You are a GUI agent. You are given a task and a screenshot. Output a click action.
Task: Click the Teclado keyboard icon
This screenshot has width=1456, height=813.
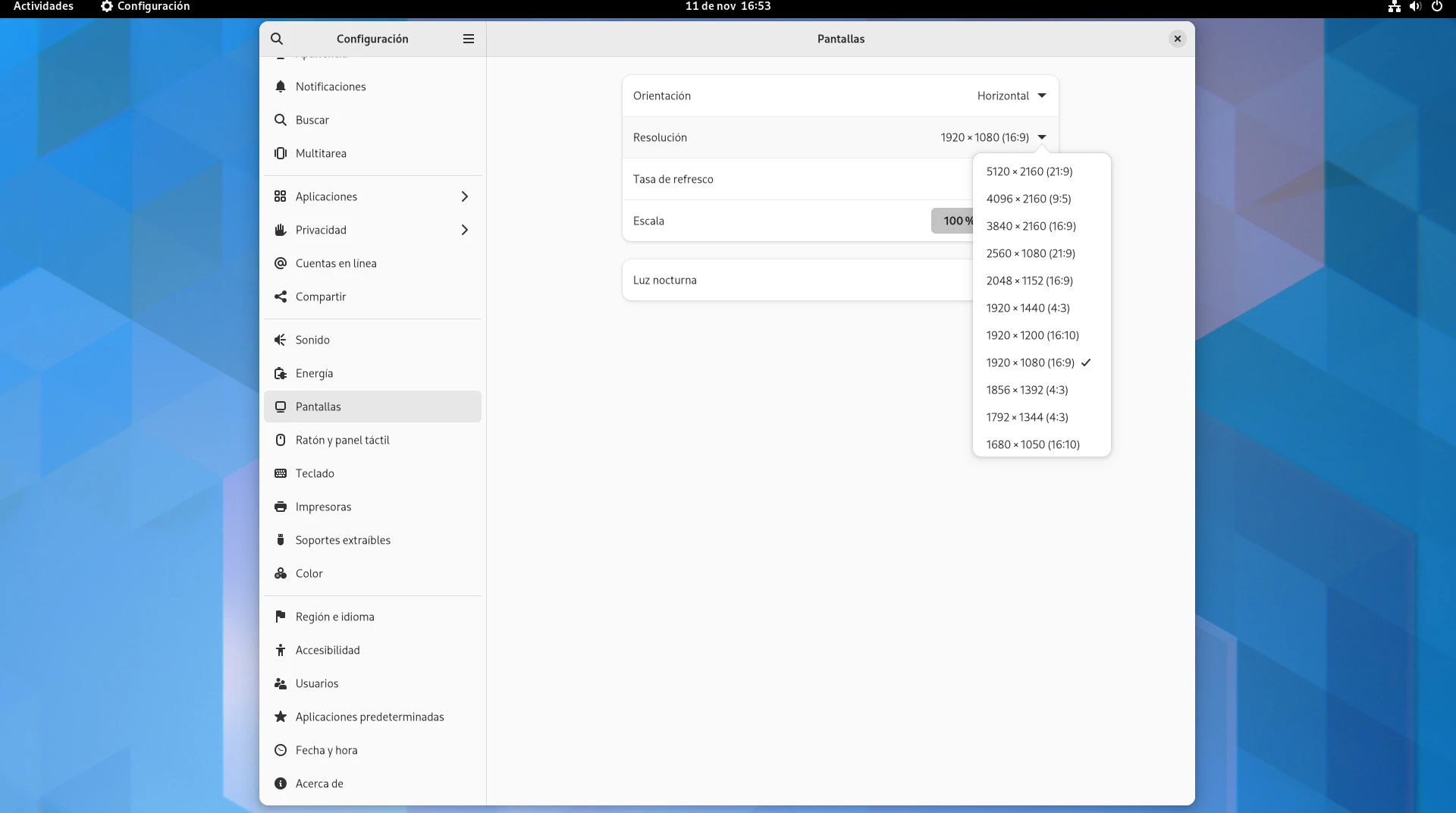pos(281,473)
